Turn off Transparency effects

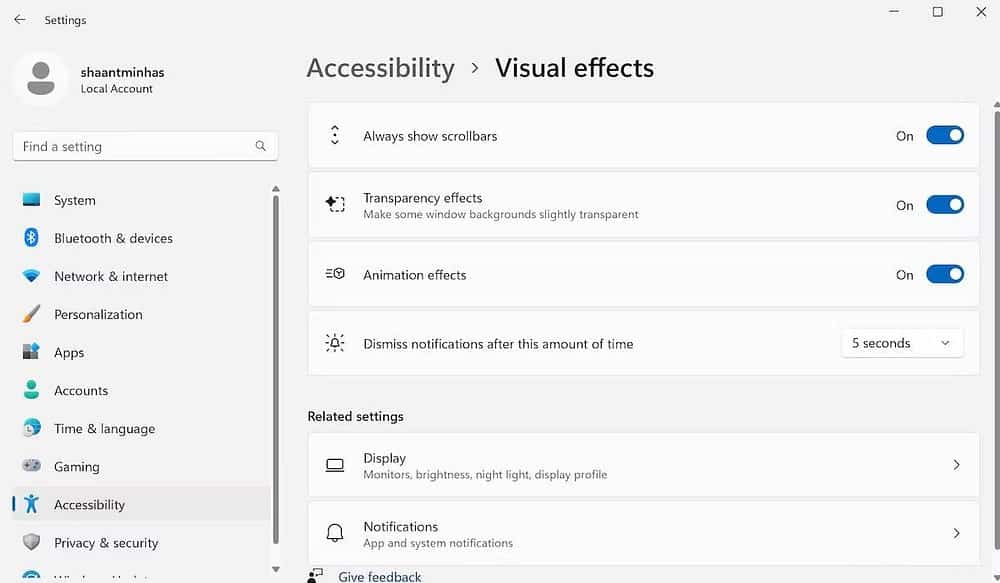pyautogui.click(x=944, y=205)
